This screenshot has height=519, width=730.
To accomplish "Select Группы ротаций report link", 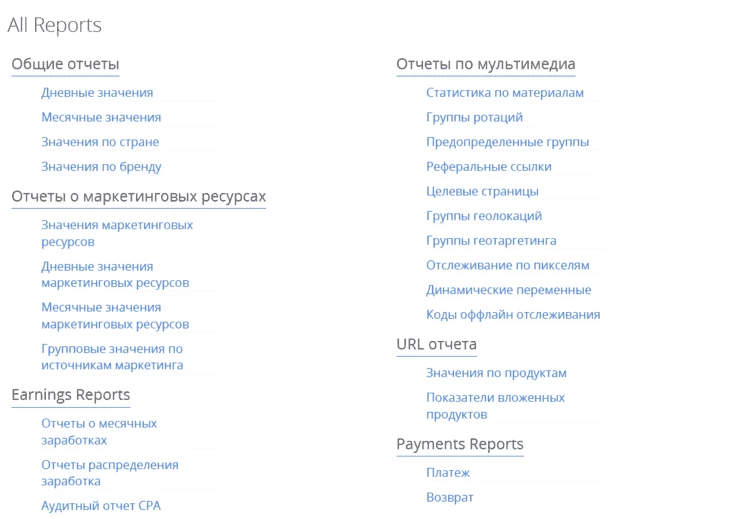I will click(x=474, y=117).
